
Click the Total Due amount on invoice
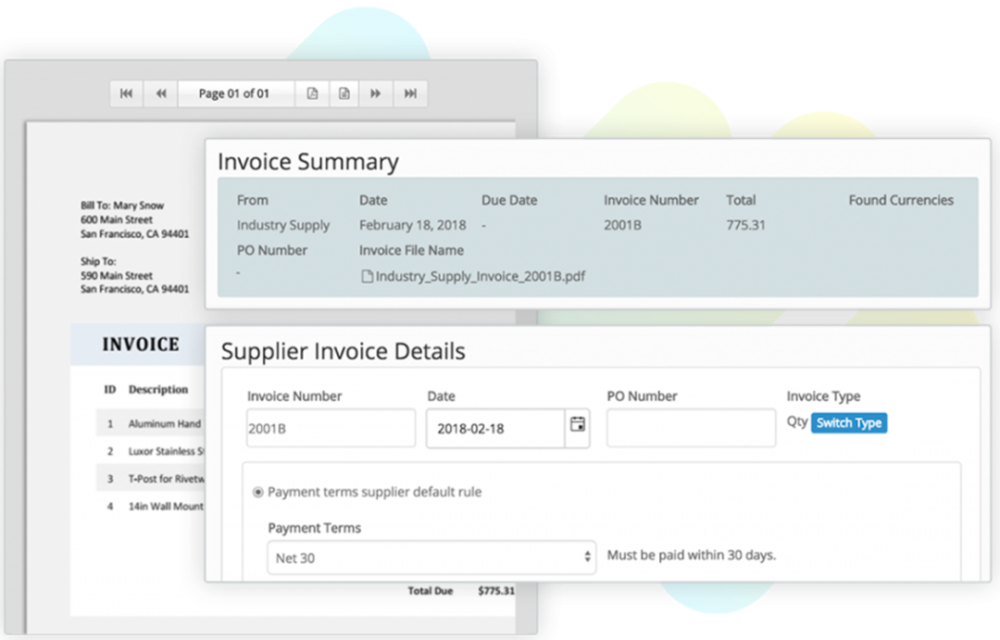pyautogui.click(x=496, y=591)
